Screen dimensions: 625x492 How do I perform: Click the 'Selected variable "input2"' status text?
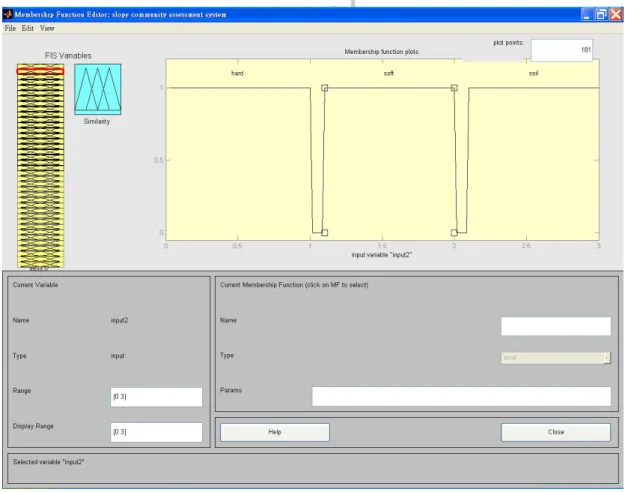[48, 462]
